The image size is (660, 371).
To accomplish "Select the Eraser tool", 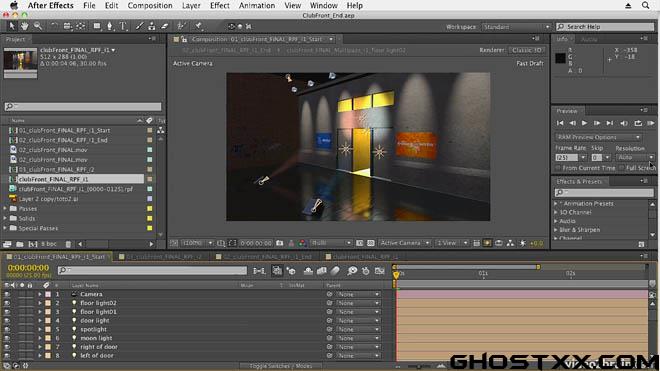I will (165, 26).
